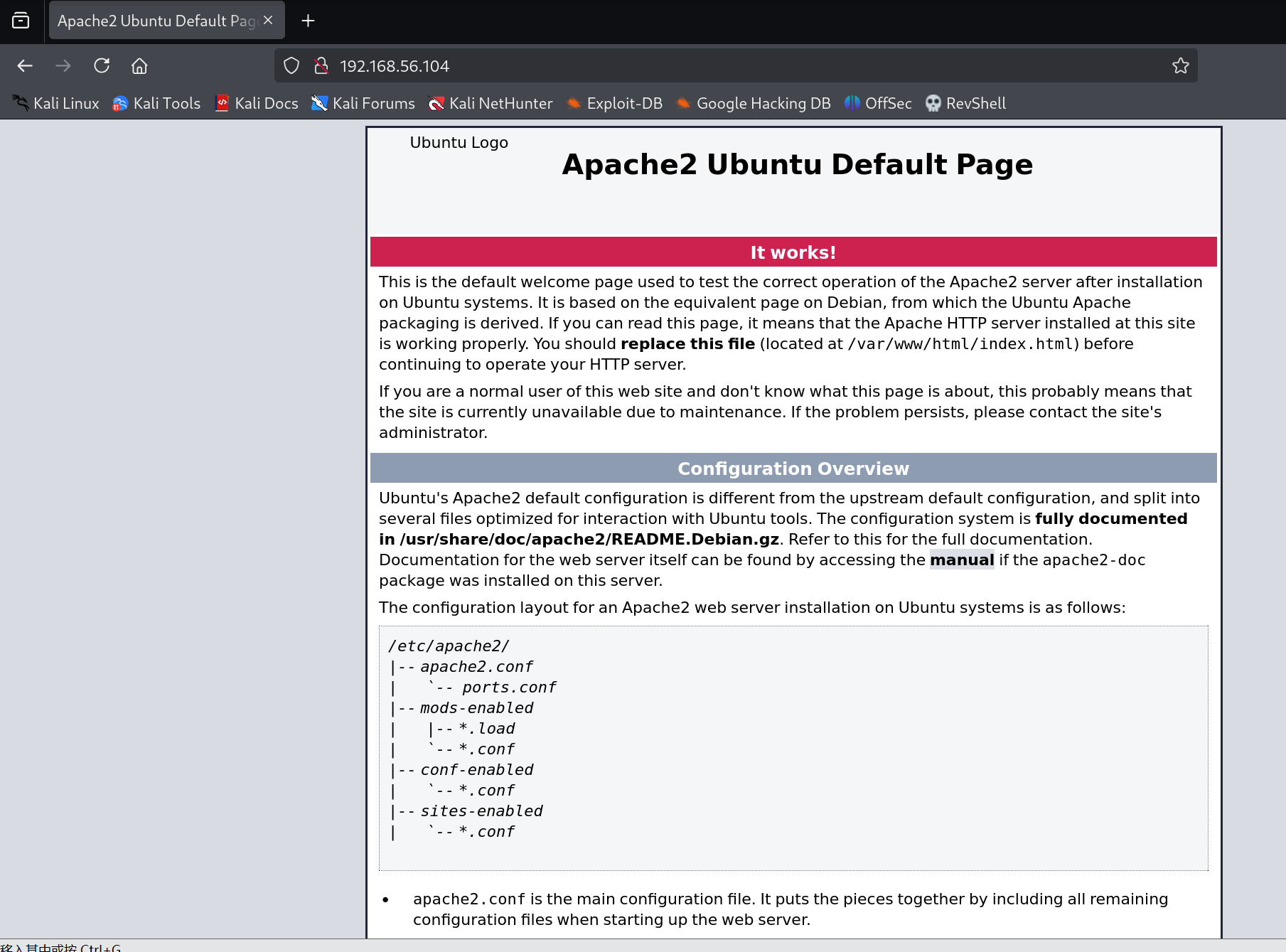Follow the manual link in Configuration Overview
The width and height of the screenshot is (1286, 952).
961,560
